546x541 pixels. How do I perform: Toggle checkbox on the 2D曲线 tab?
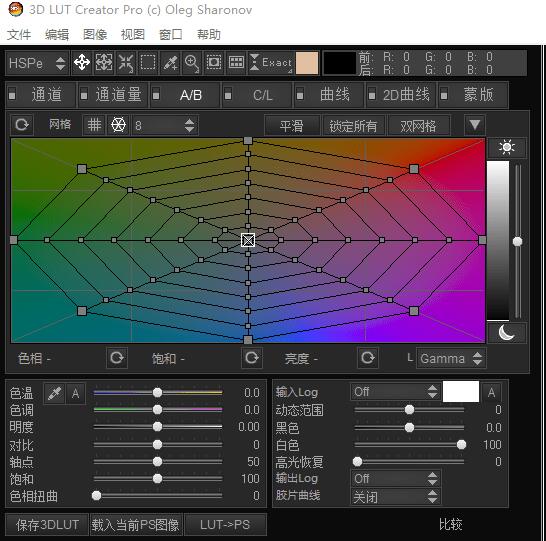(372, 95)
